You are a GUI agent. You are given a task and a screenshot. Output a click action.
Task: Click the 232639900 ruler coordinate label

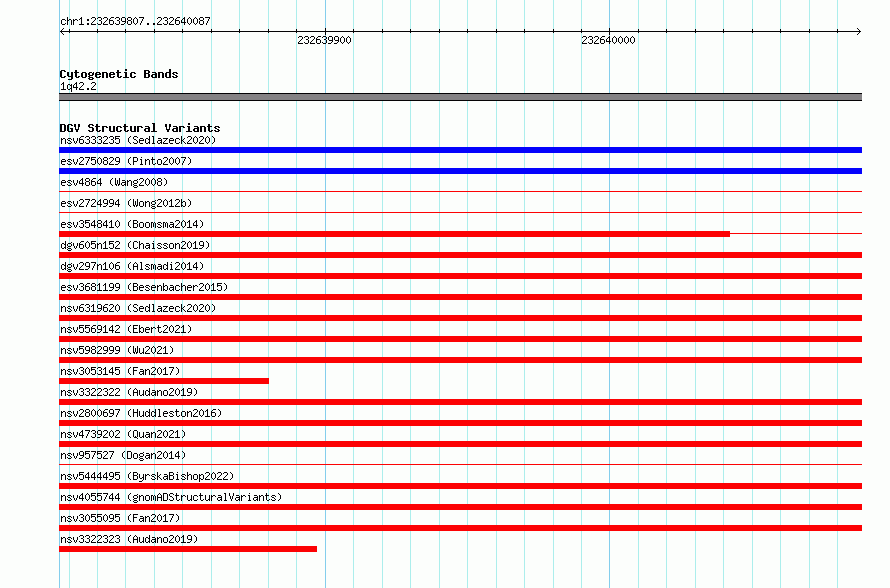pyautogui.click(x=324, y=40)
